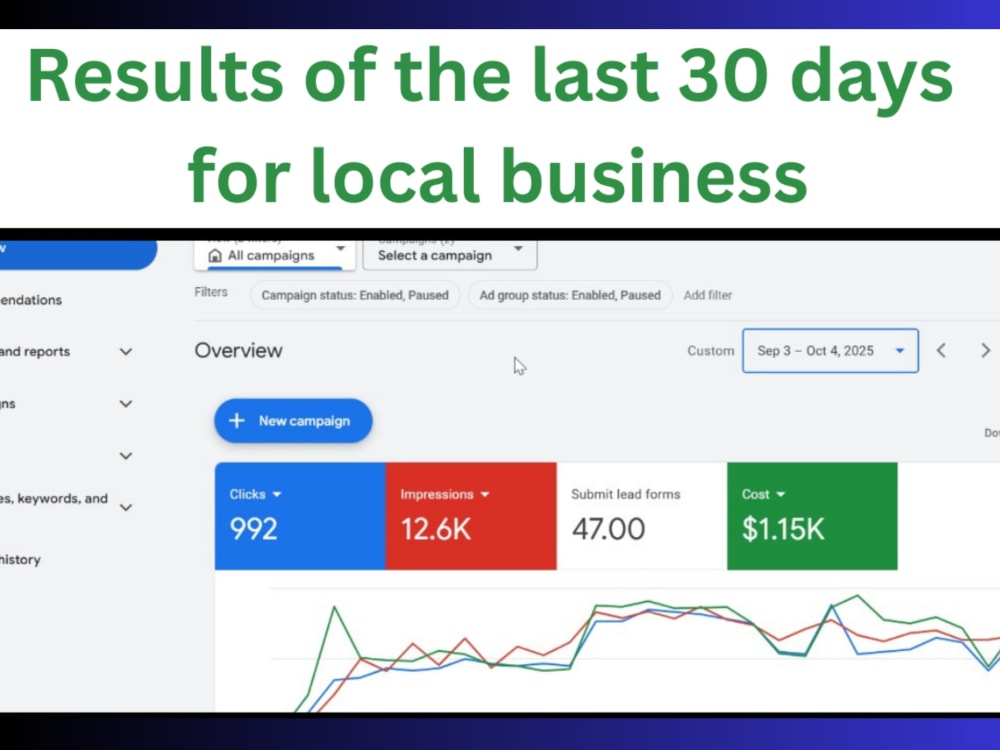Click the plus icon in New campaign
Viewport: 1000px width, 750px height.
click(x=237, y=421)
